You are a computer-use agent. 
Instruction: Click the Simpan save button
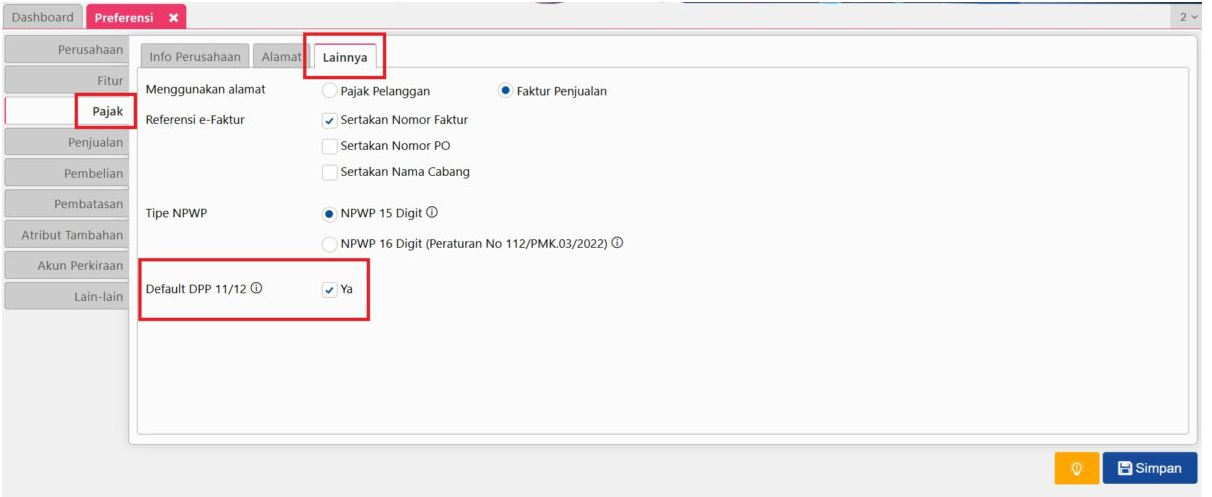point(1150,468)
